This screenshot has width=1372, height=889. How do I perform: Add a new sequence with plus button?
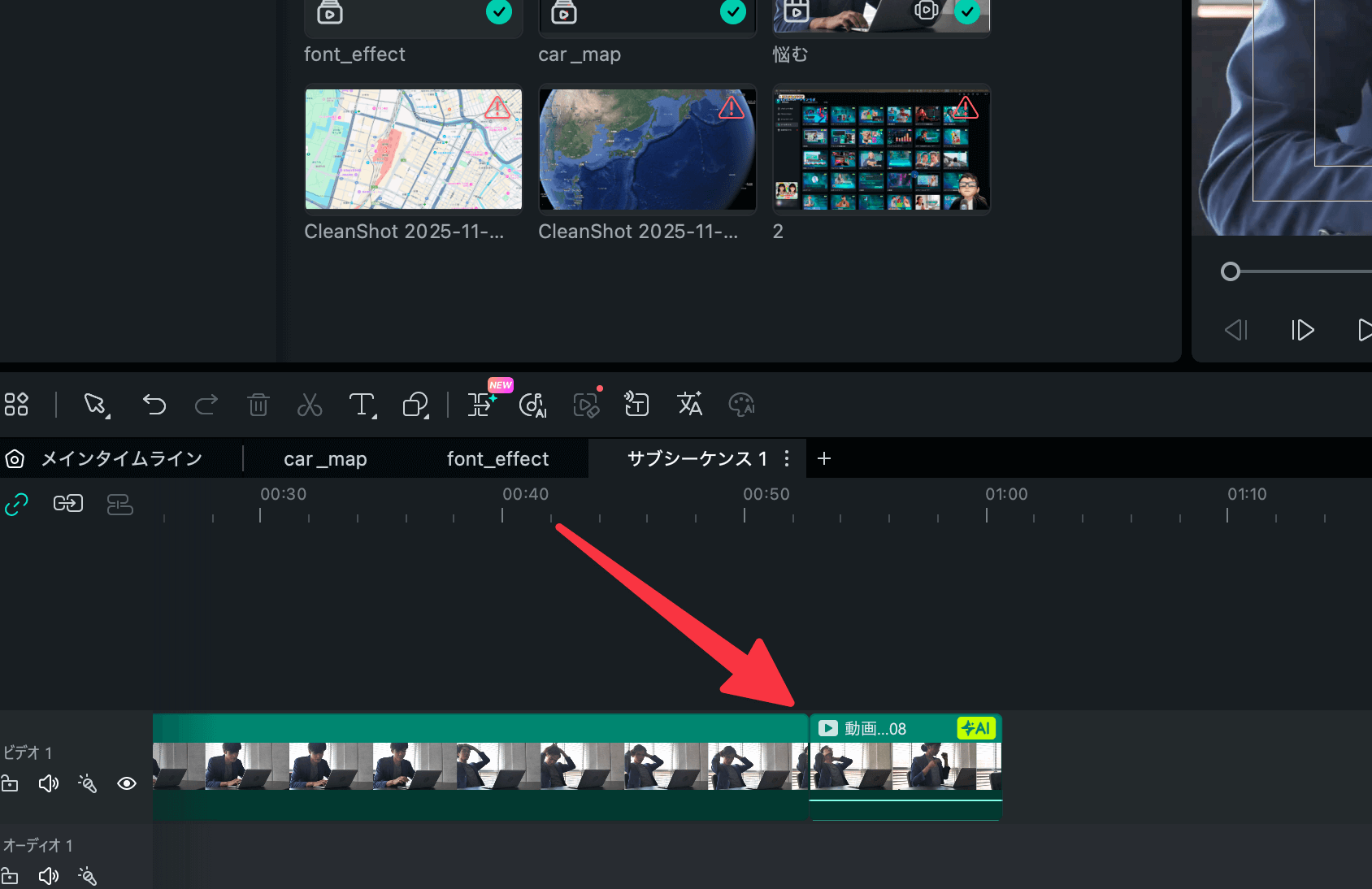(x=823, y=458)
